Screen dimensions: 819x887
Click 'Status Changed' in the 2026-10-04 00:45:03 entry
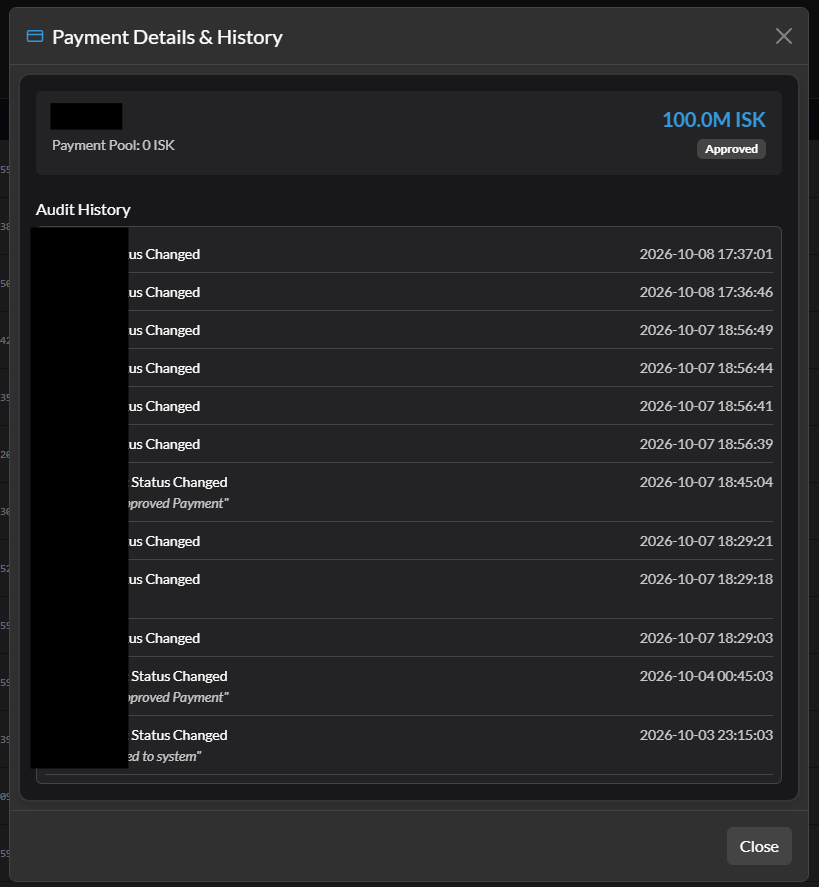coord(179,676)
